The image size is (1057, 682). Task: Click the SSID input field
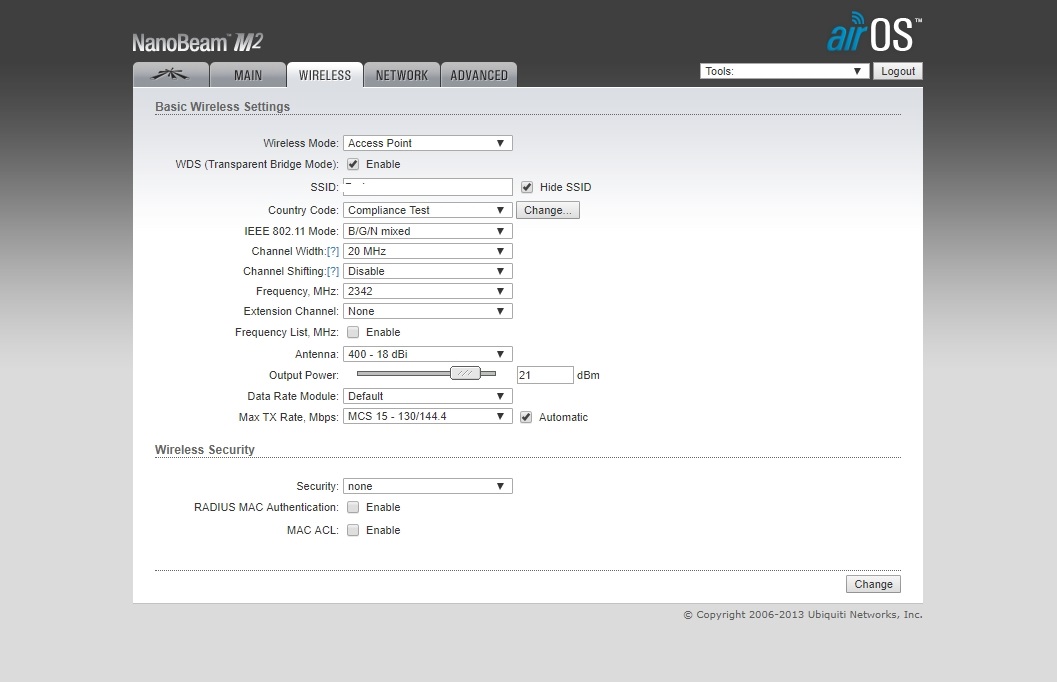click(x=427, y=187)
